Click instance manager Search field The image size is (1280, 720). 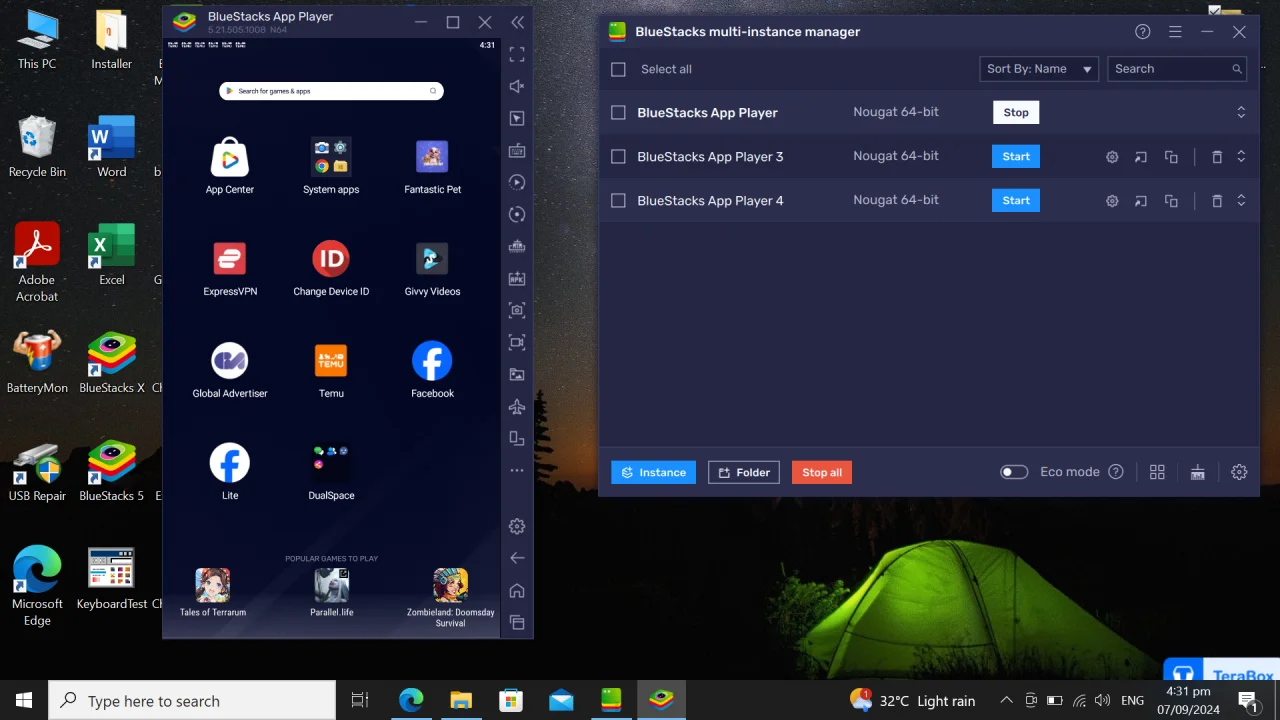point(1177,69)
